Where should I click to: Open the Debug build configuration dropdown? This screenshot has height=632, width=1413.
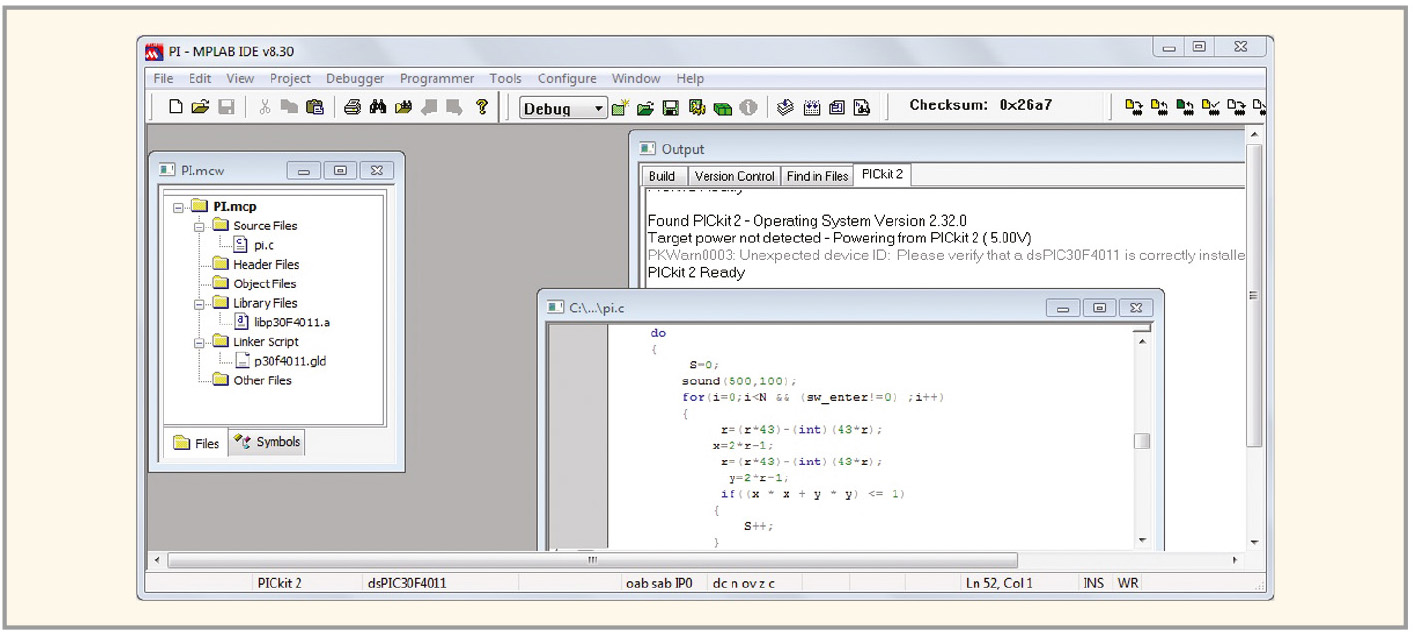[599, 108]
